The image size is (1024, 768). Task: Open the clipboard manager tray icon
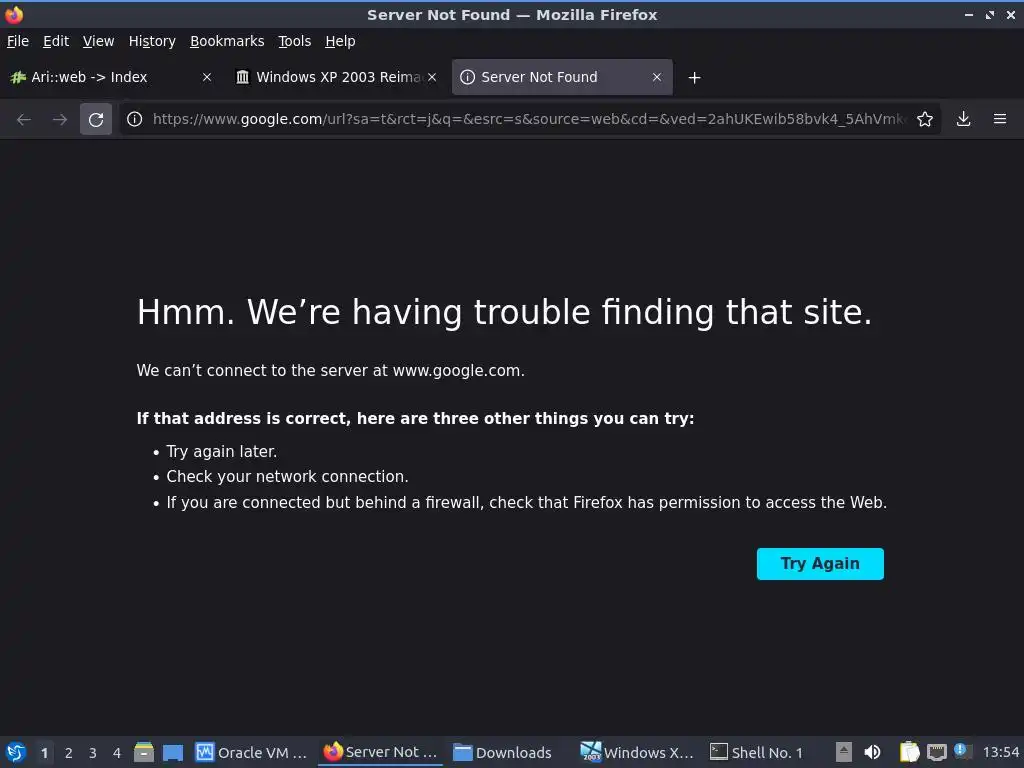[909, 752]
